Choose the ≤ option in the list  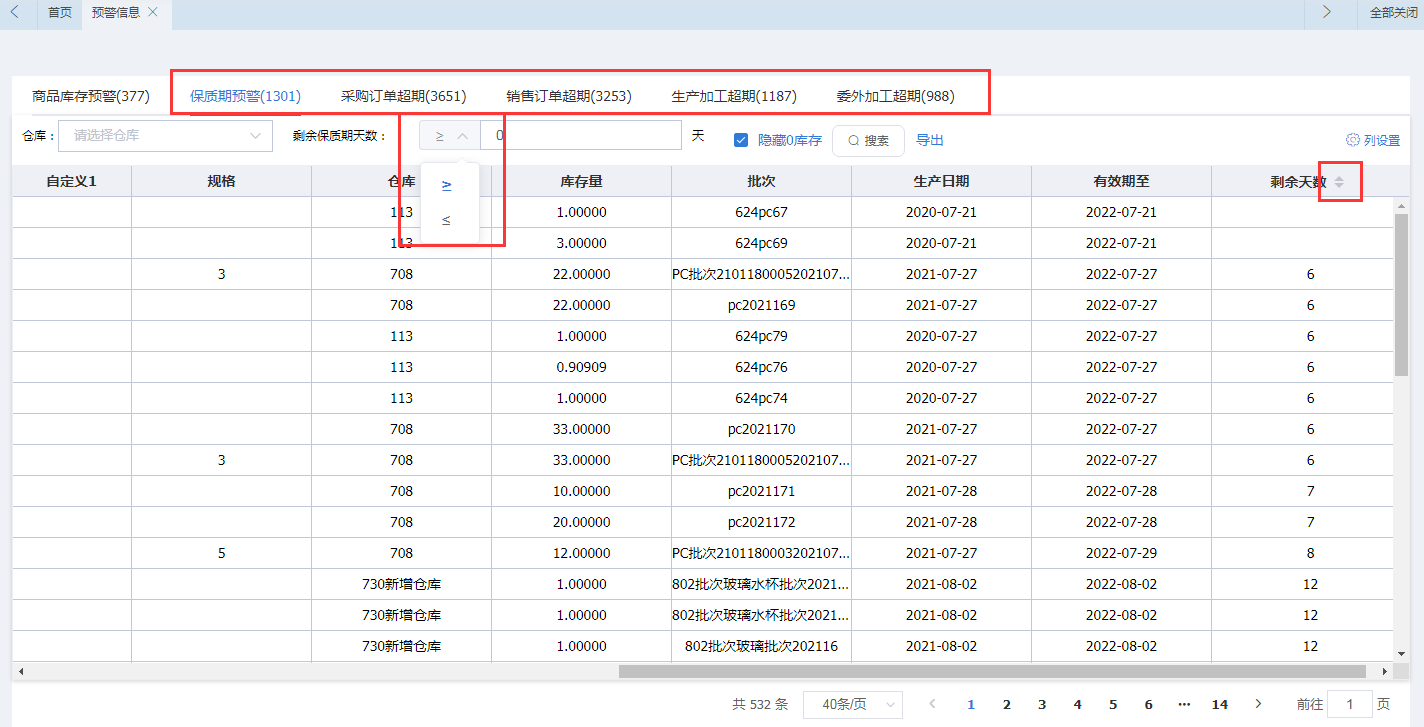447,220
